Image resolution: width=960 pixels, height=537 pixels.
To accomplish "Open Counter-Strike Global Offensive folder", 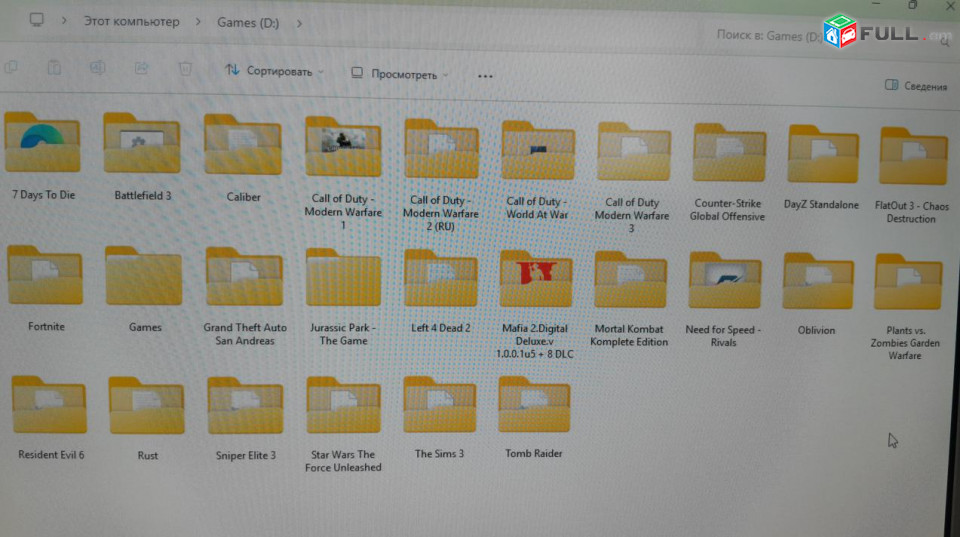I will click(x=729, y=152).
